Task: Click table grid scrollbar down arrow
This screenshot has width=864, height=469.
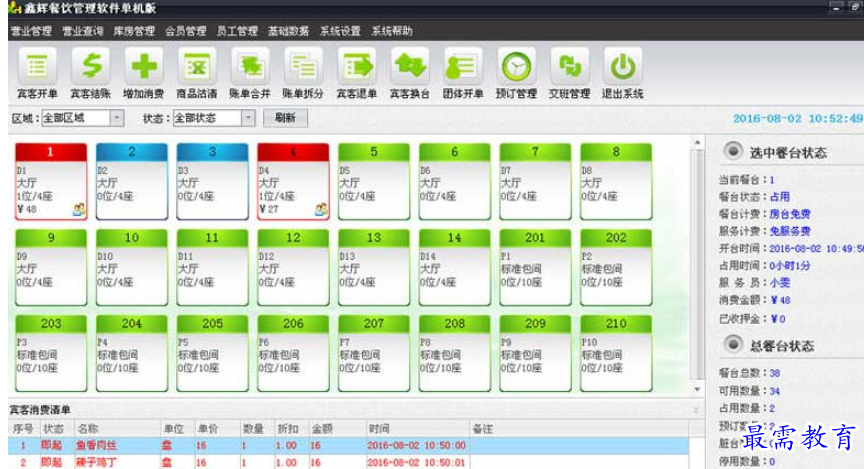Action: click(x=698, y=389)
